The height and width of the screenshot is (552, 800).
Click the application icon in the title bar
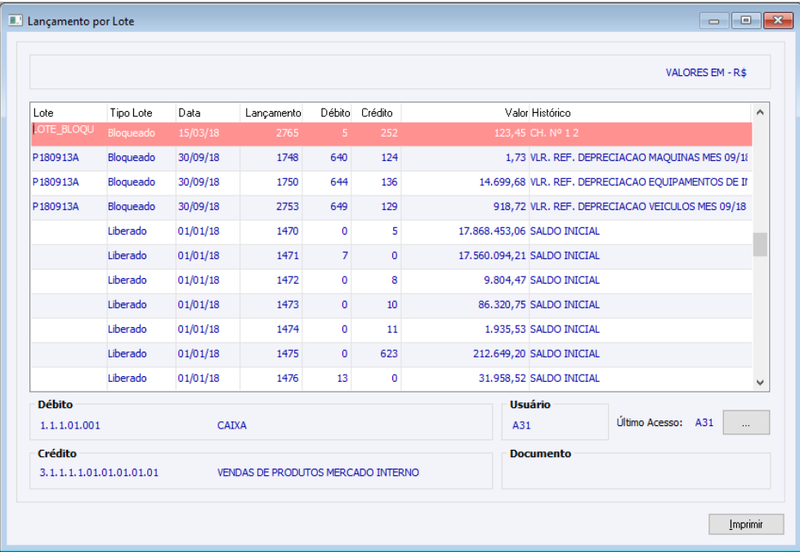point(15,20)
